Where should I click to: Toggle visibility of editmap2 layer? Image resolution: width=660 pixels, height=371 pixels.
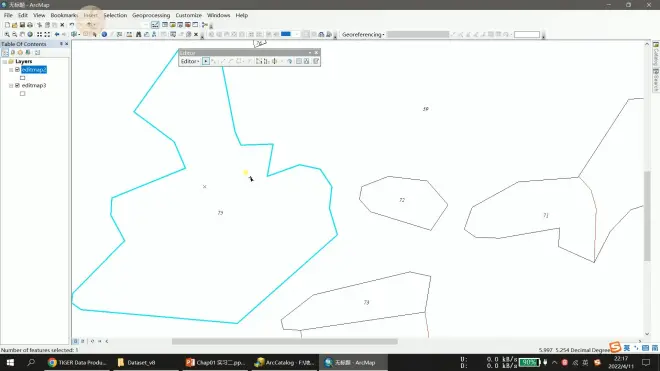(17, 69)
